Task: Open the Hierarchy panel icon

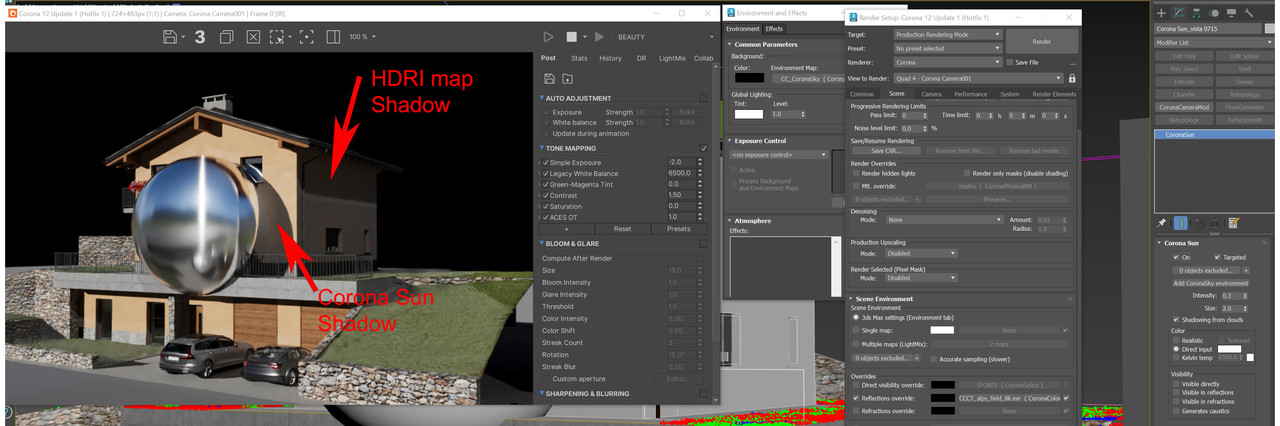Action: [1197, 13]
